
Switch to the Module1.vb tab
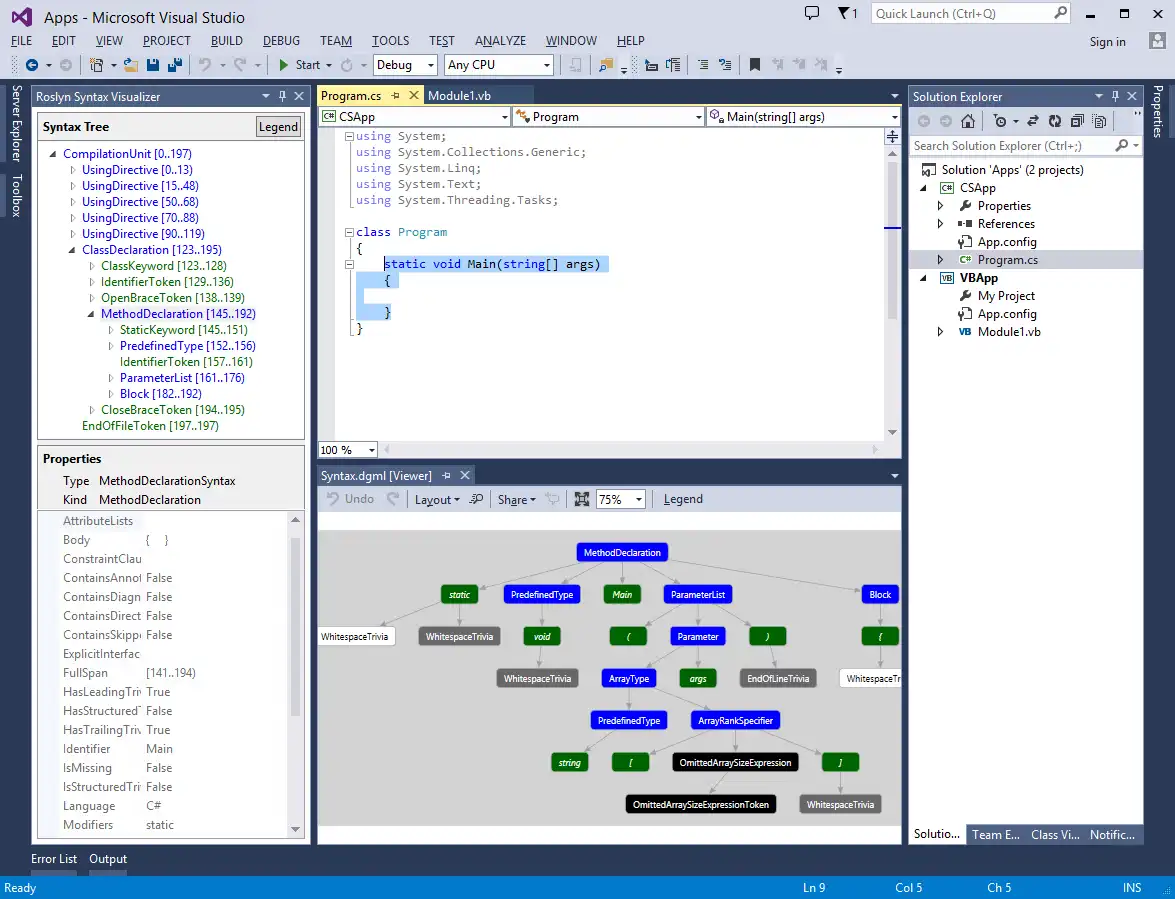[459, 96]
